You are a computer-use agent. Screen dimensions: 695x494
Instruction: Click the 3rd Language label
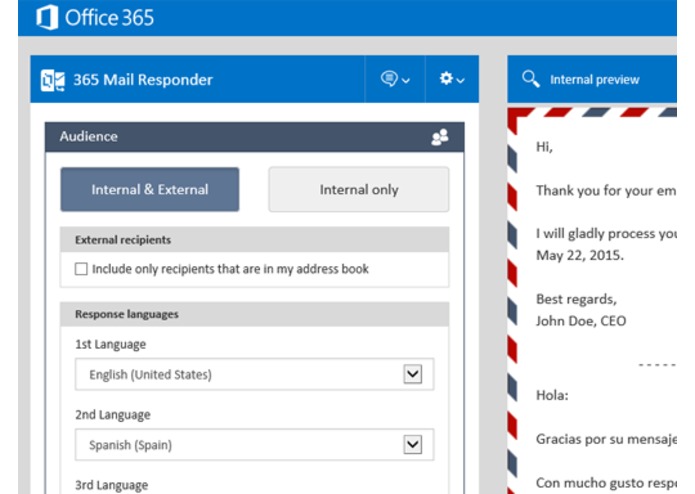(111, 485)
